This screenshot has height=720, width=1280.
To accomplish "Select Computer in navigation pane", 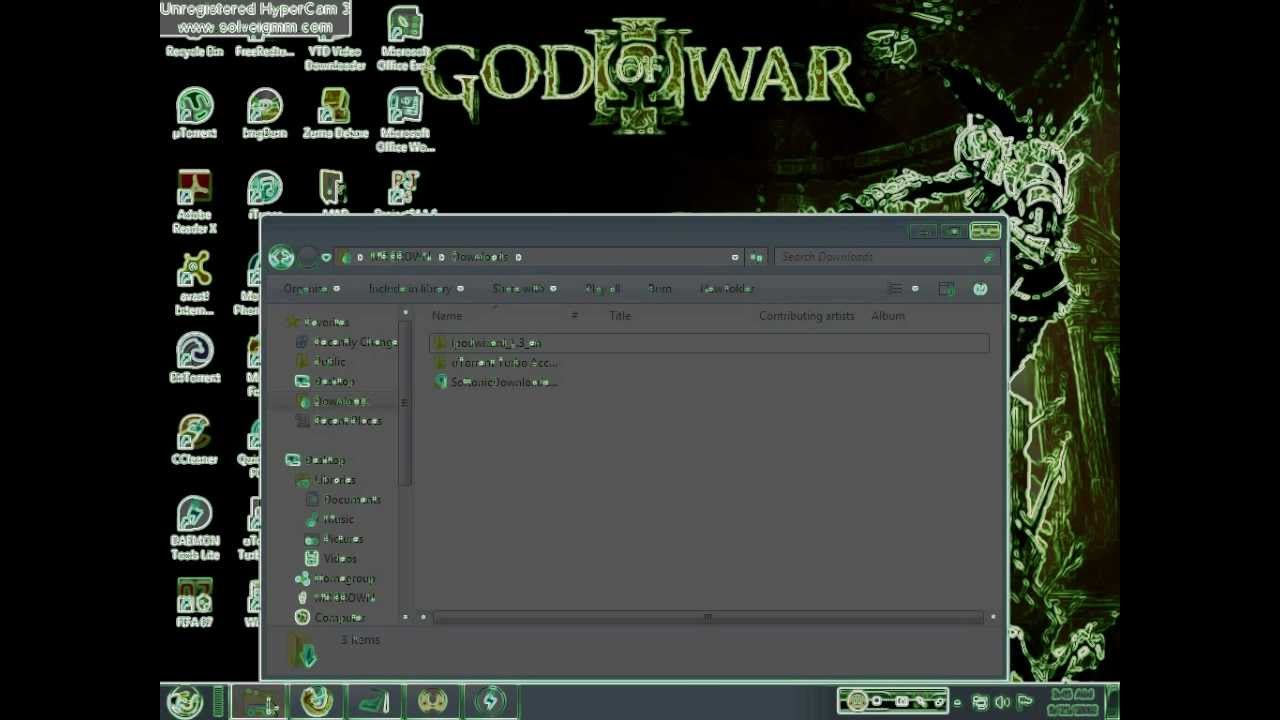I will coord(329,618).
